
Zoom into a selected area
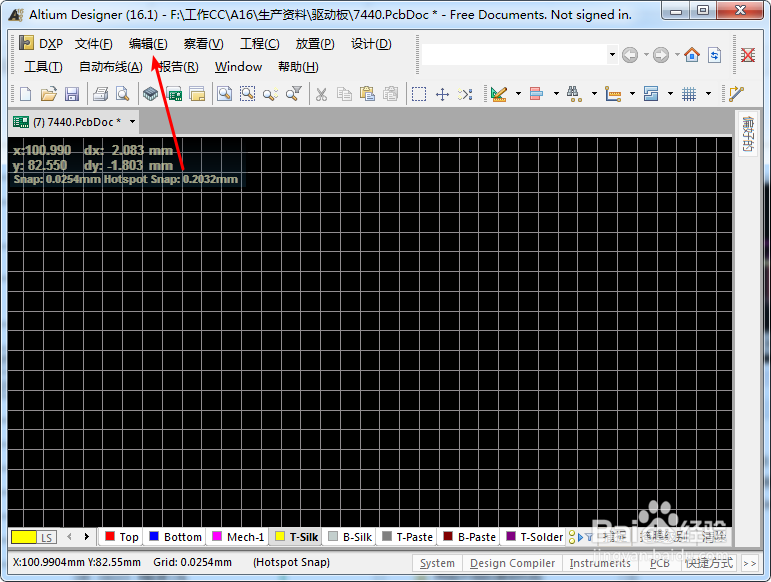pyautogui.click(x=247, y=94)
